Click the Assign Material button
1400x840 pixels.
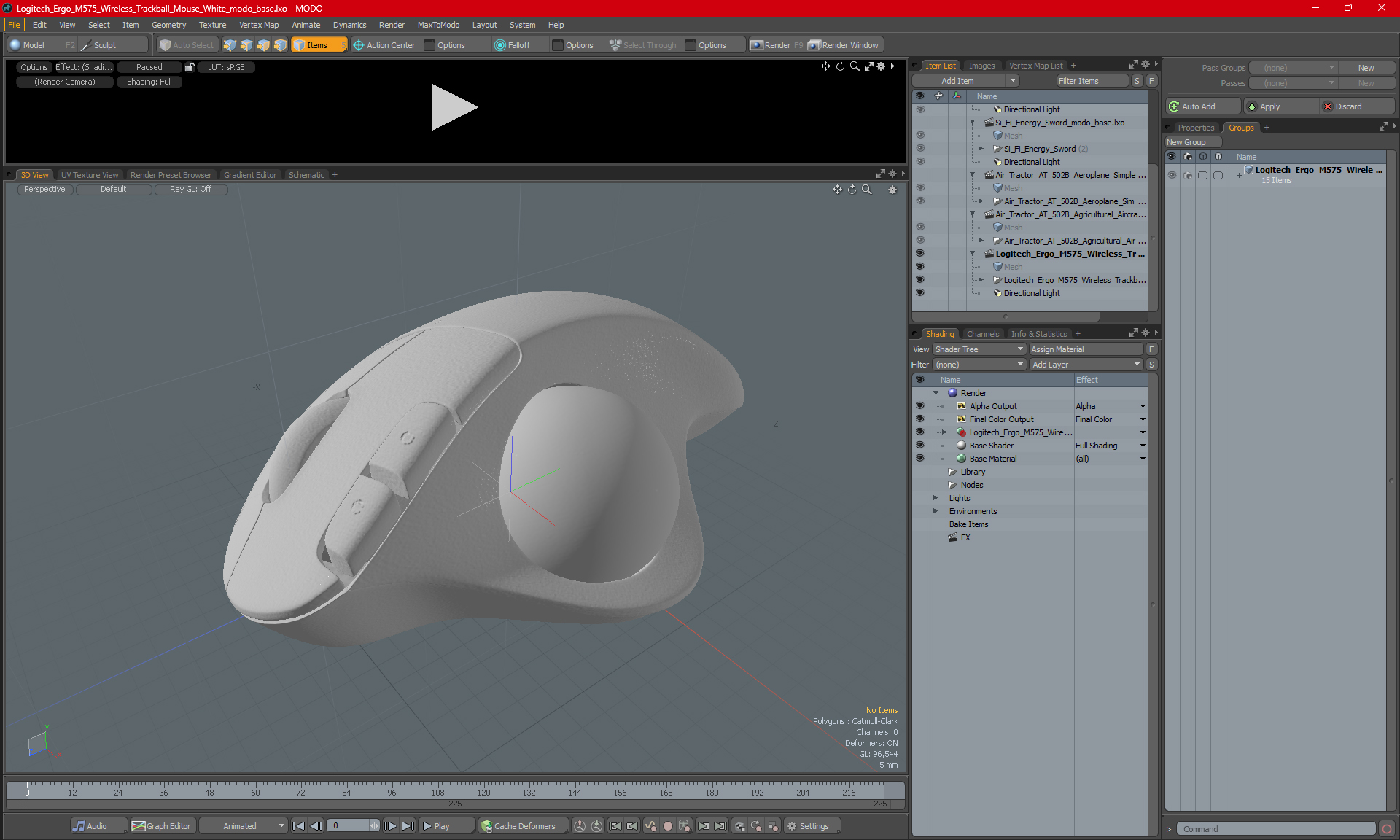1085,349
